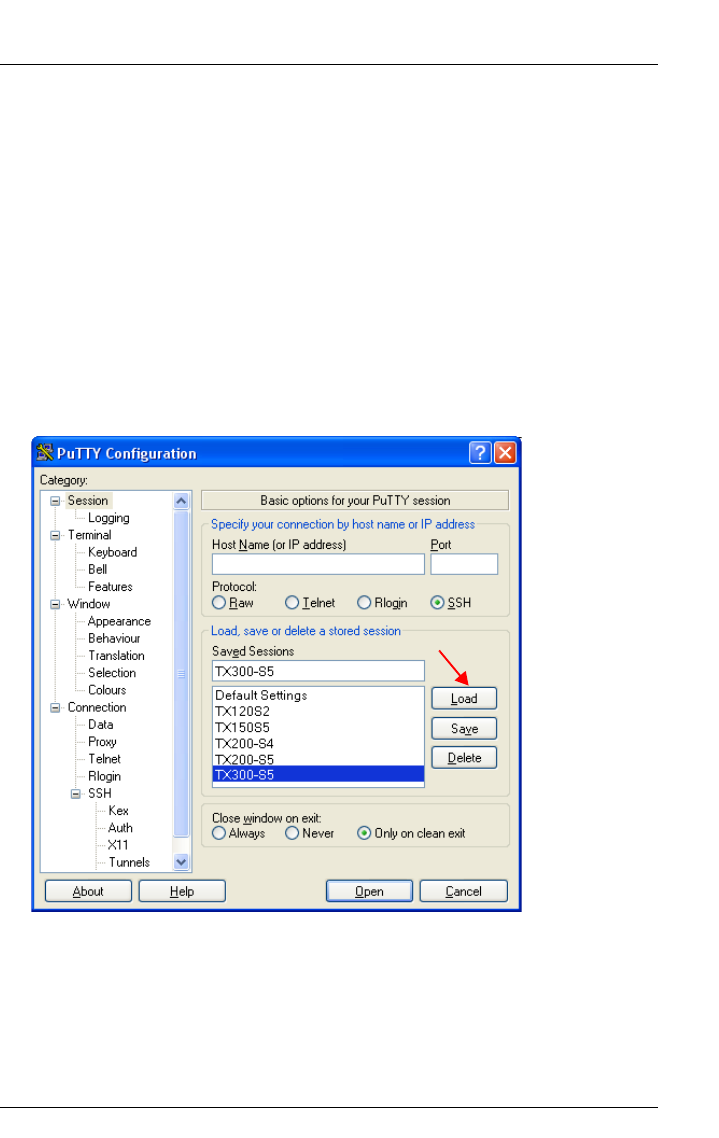Click the Delete session button

click(x=464, y=758)
